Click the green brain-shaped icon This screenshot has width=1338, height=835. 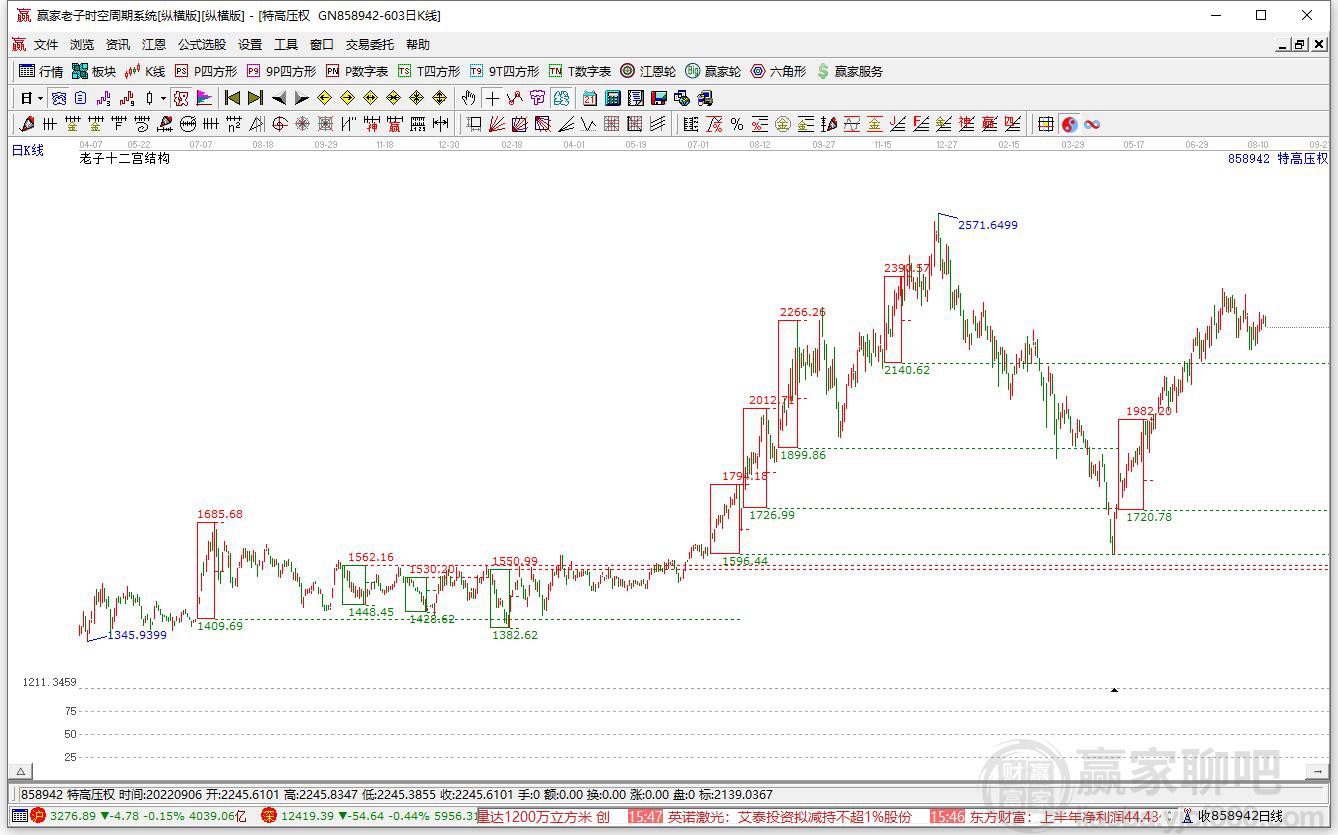561,98
